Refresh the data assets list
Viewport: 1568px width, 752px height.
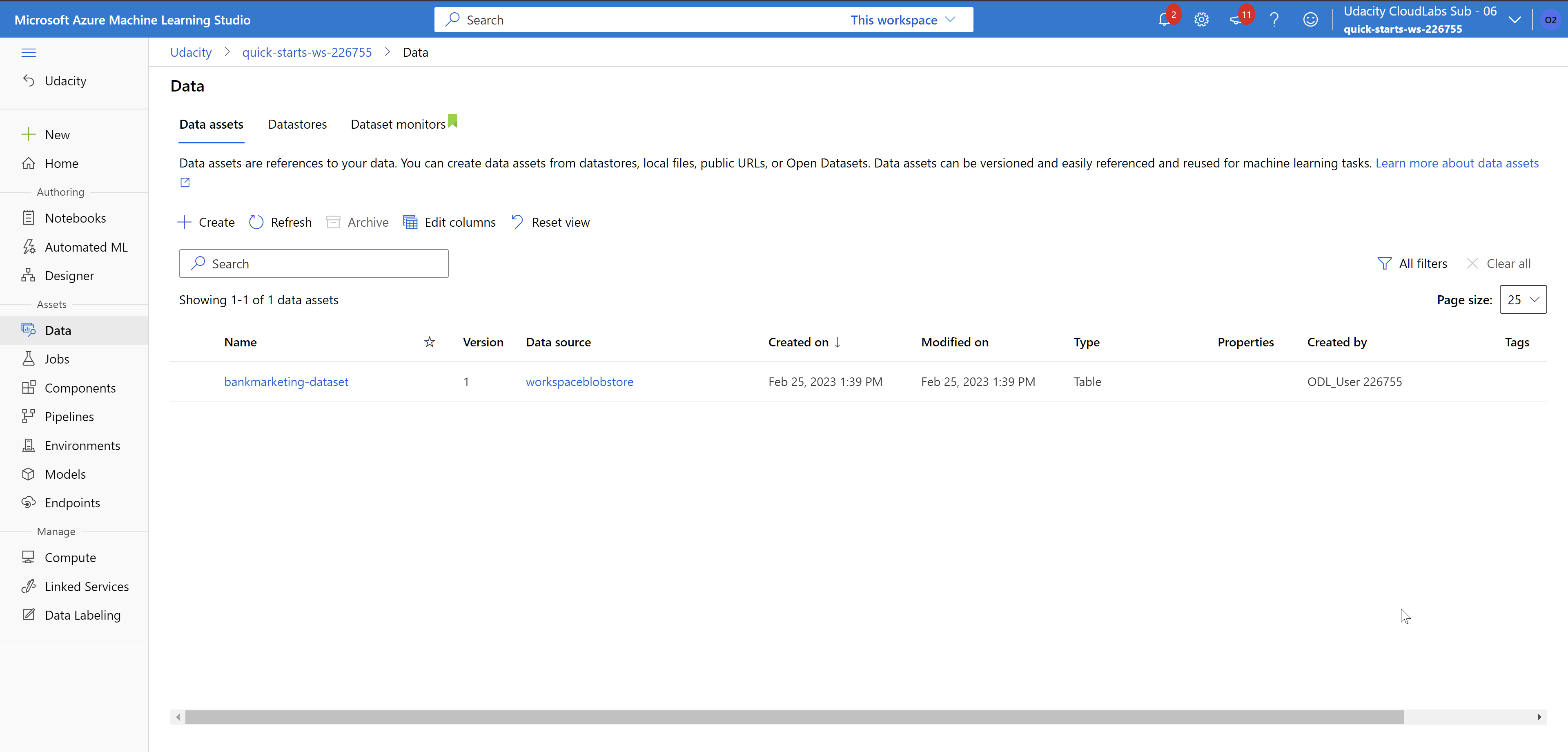[x=280, y=222]
